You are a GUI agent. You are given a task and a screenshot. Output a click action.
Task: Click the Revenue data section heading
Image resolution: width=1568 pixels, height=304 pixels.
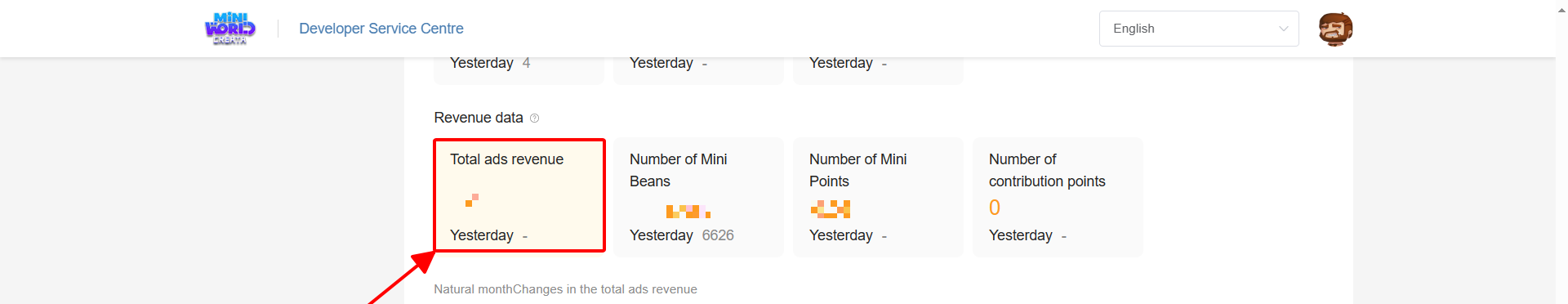pyautogui.click(x=479, y=118)
